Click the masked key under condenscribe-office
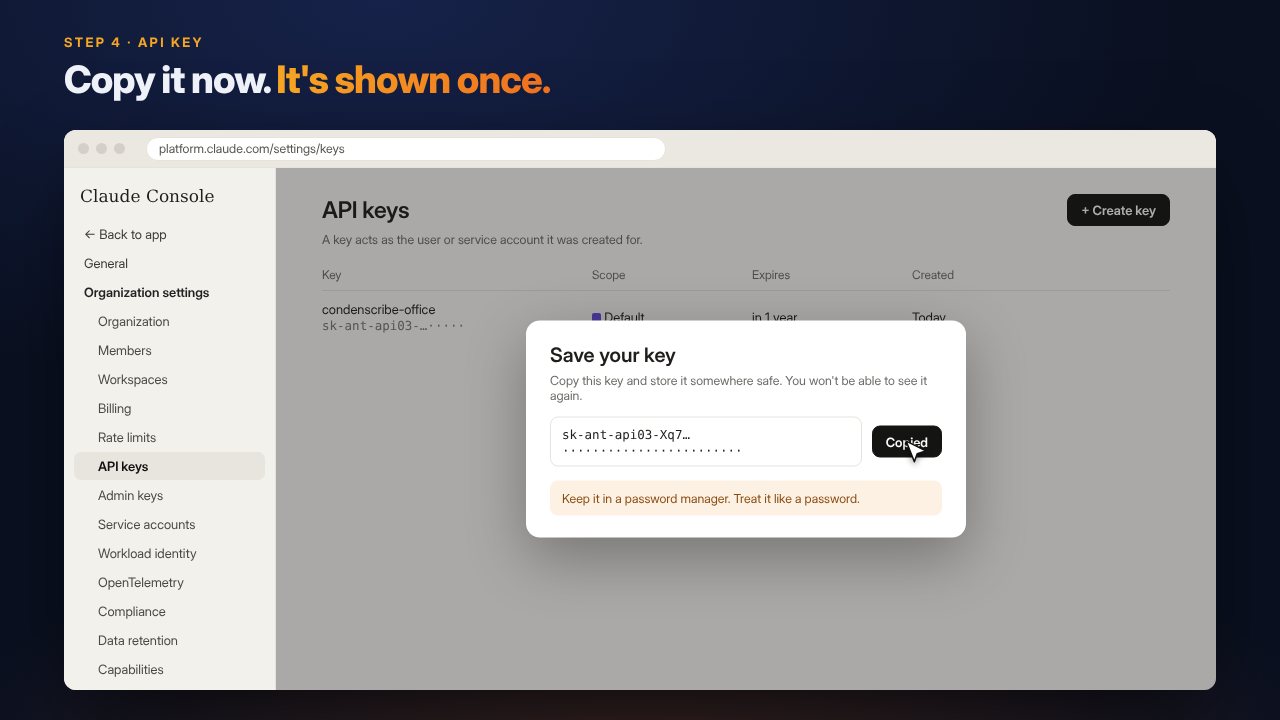1280x720 pixels. [393, 325]
